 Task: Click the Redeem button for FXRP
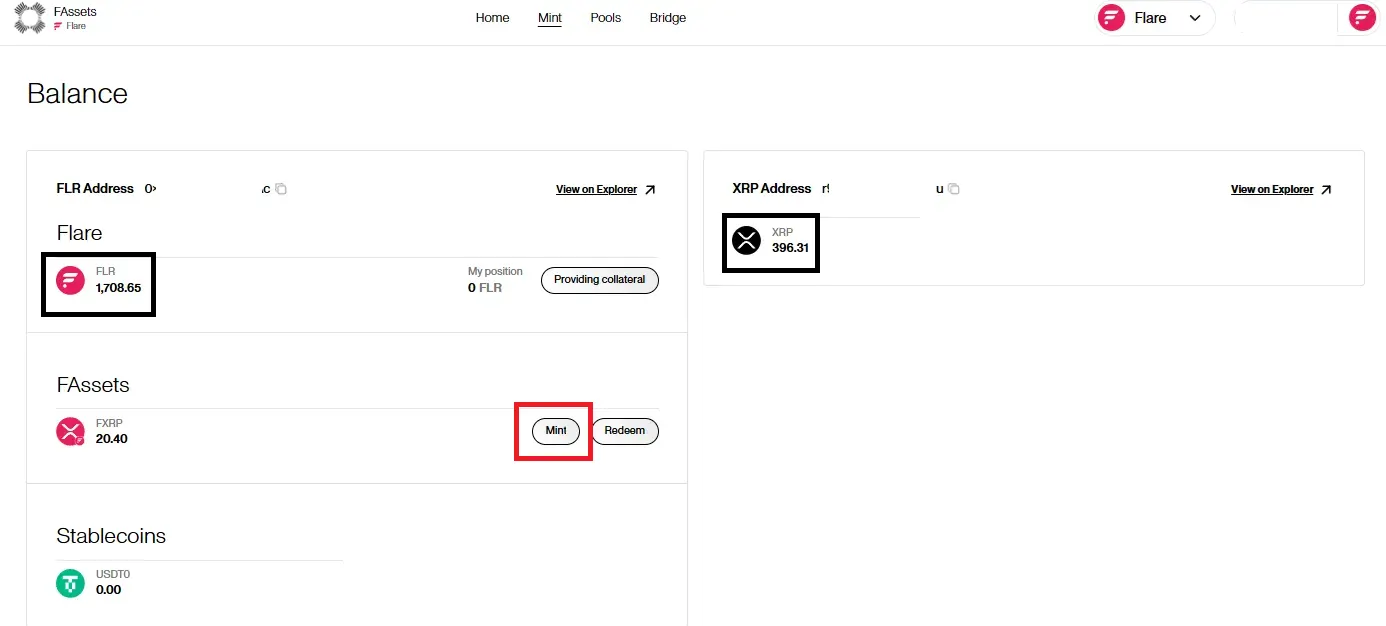tap(625, 431)
